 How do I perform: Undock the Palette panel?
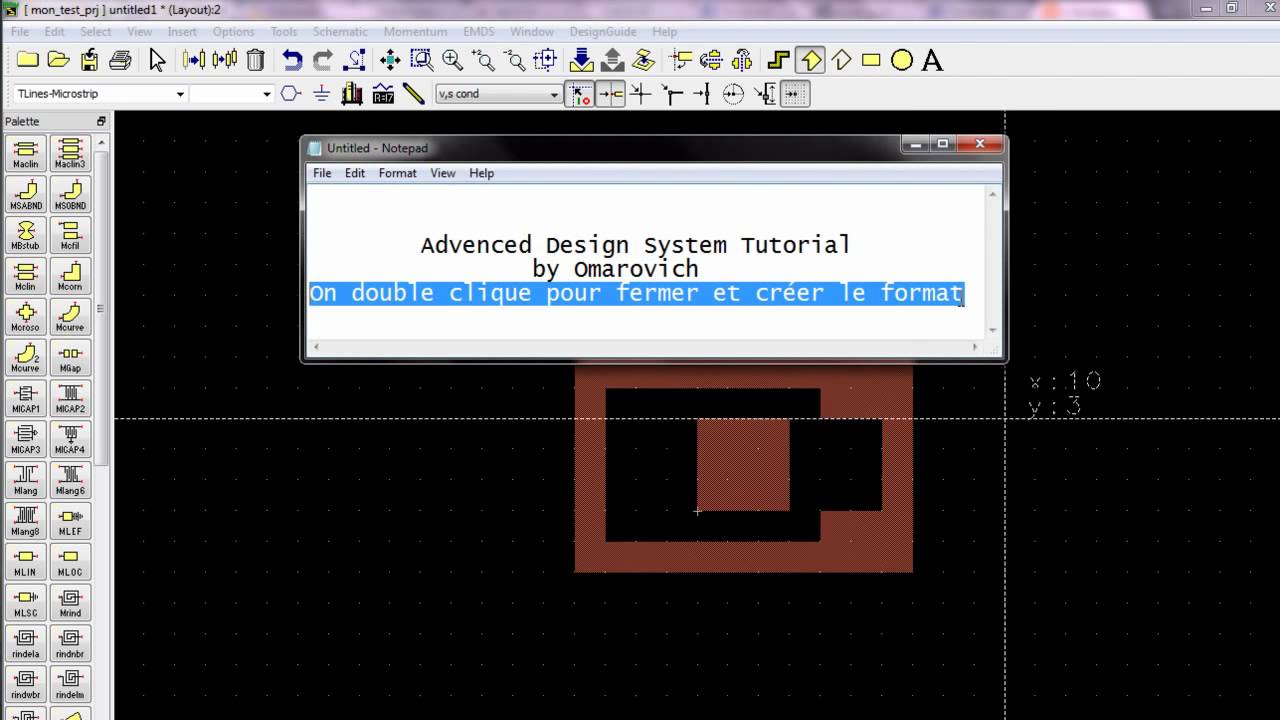pos(101,121)
